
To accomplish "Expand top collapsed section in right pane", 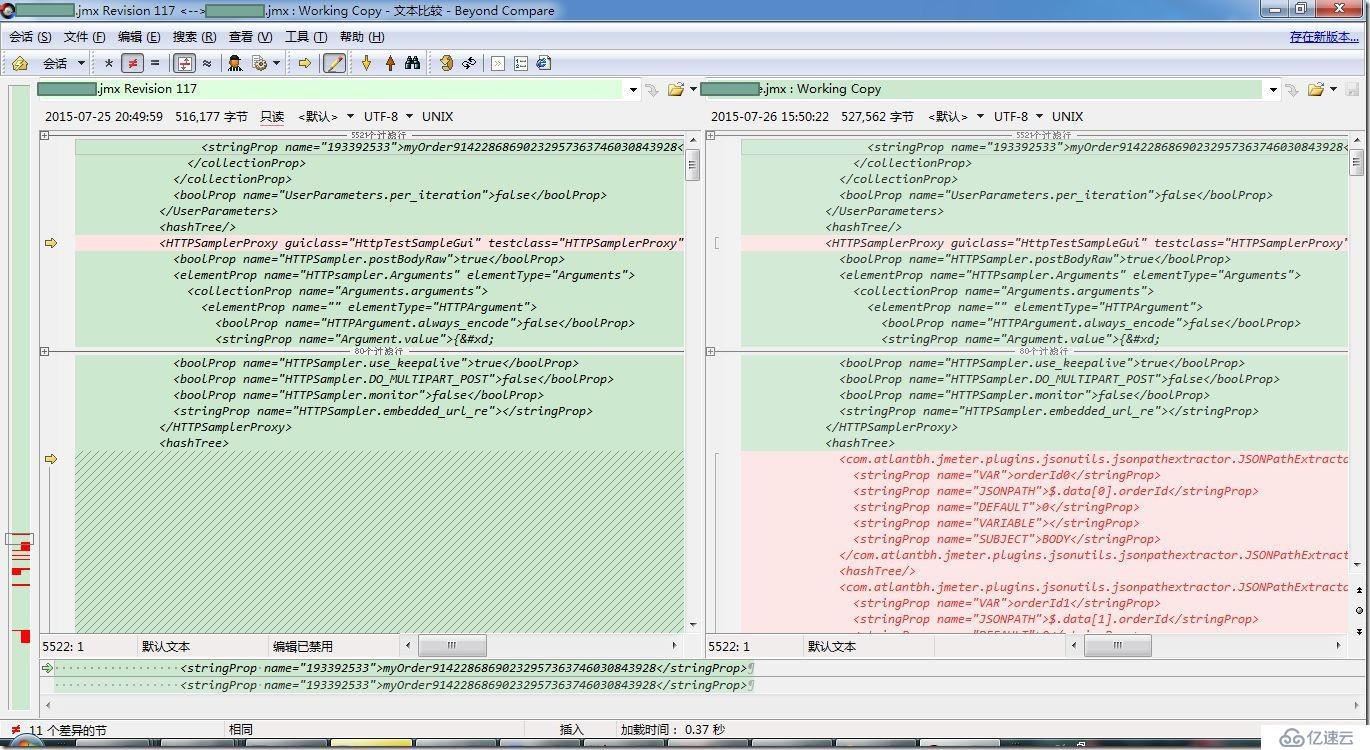I will click(710, 135).
